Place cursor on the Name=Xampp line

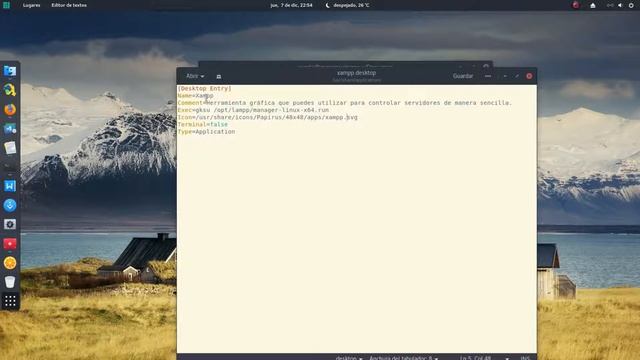[196, 96]
